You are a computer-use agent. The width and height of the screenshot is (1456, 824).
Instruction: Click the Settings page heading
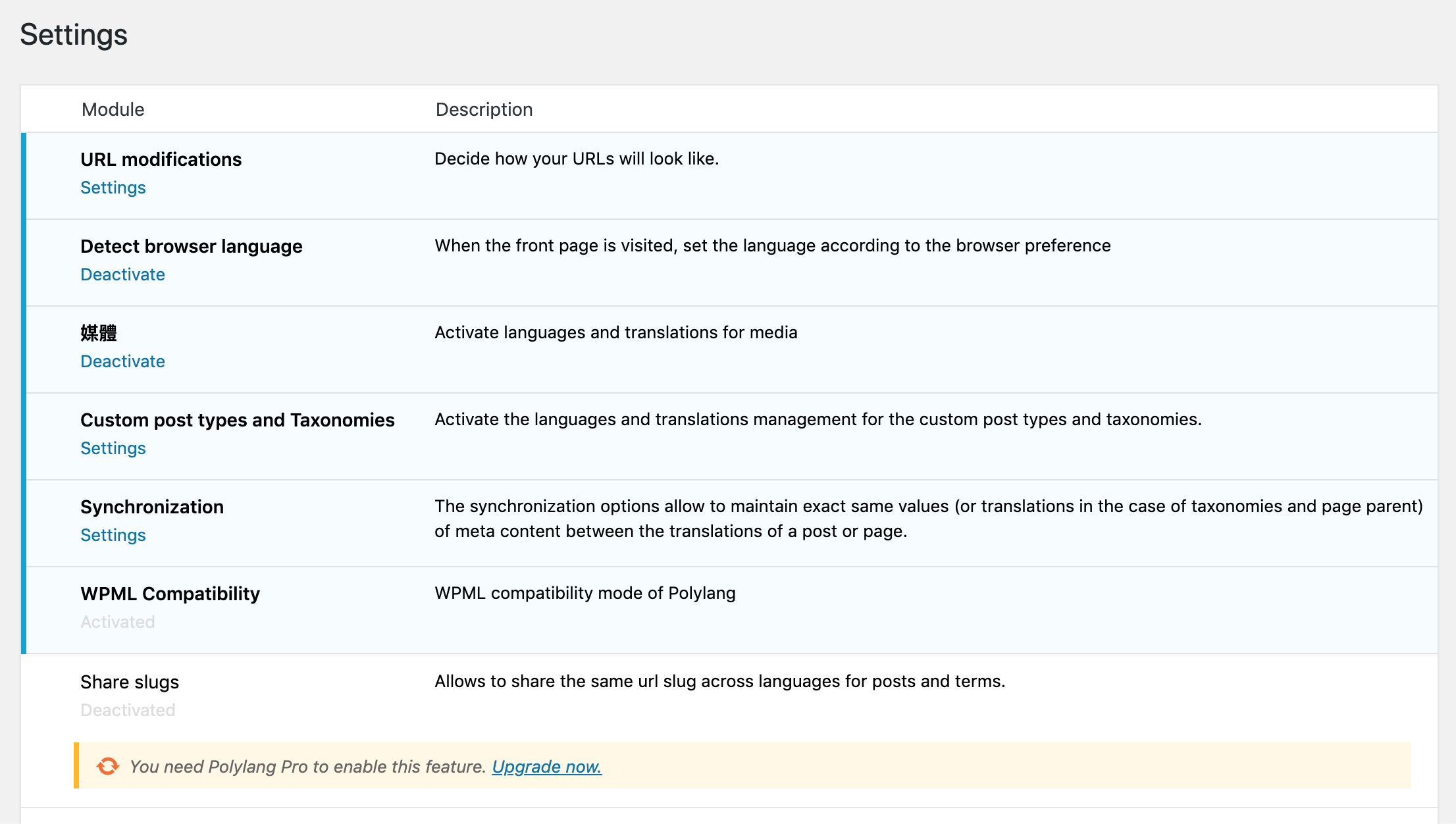[x=74, y=35]
